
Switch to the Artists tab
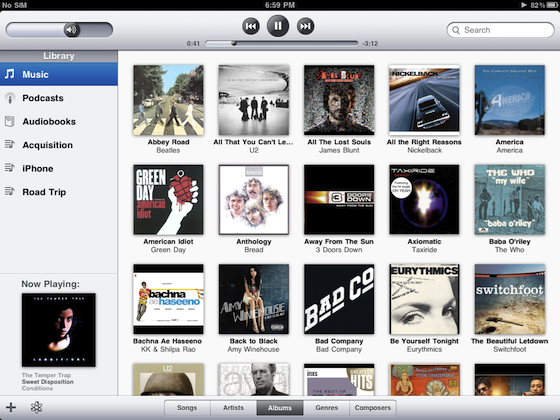pos(233,408)
